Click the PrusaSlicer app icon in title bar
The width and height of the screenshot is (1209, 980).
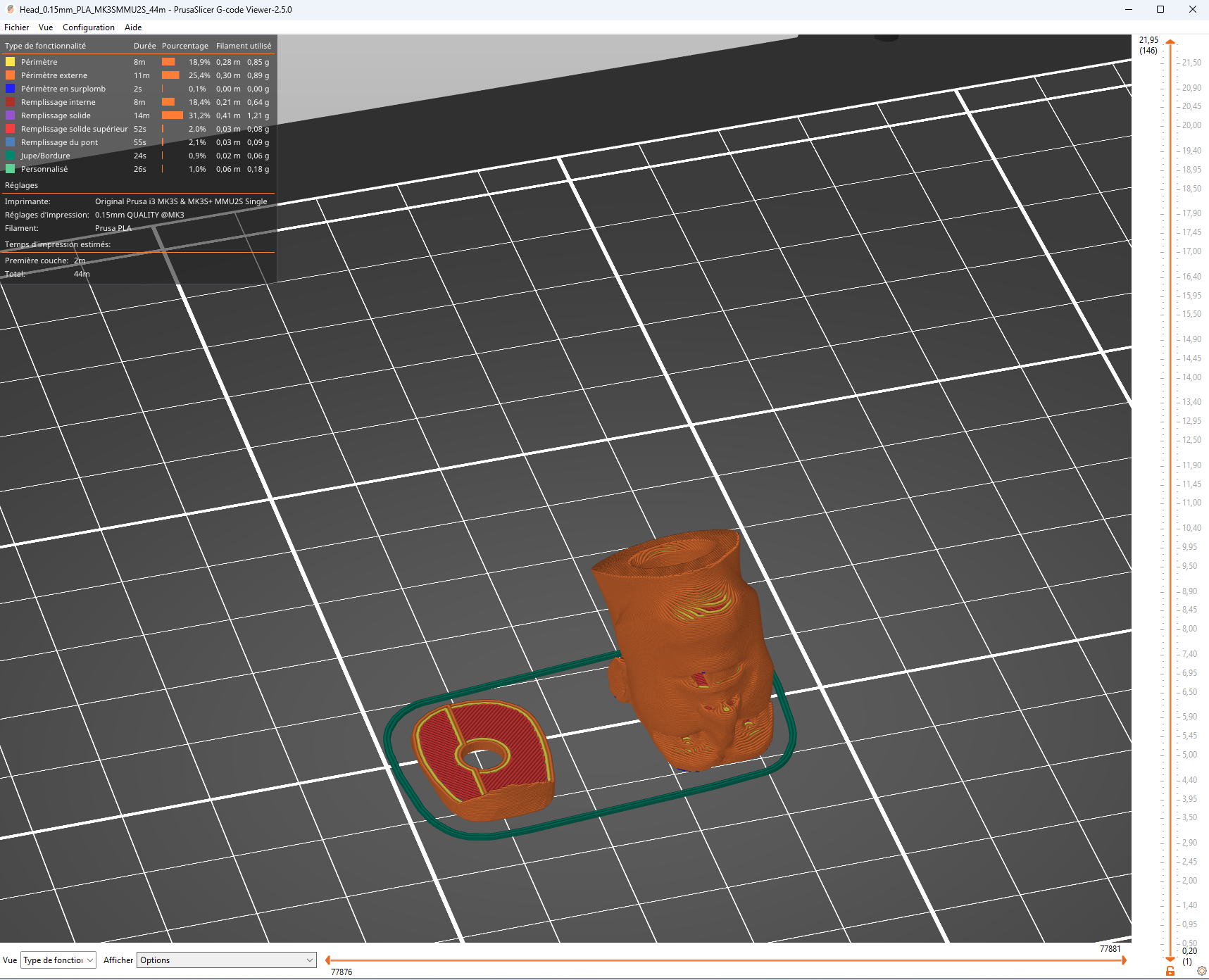click(10, 9)
